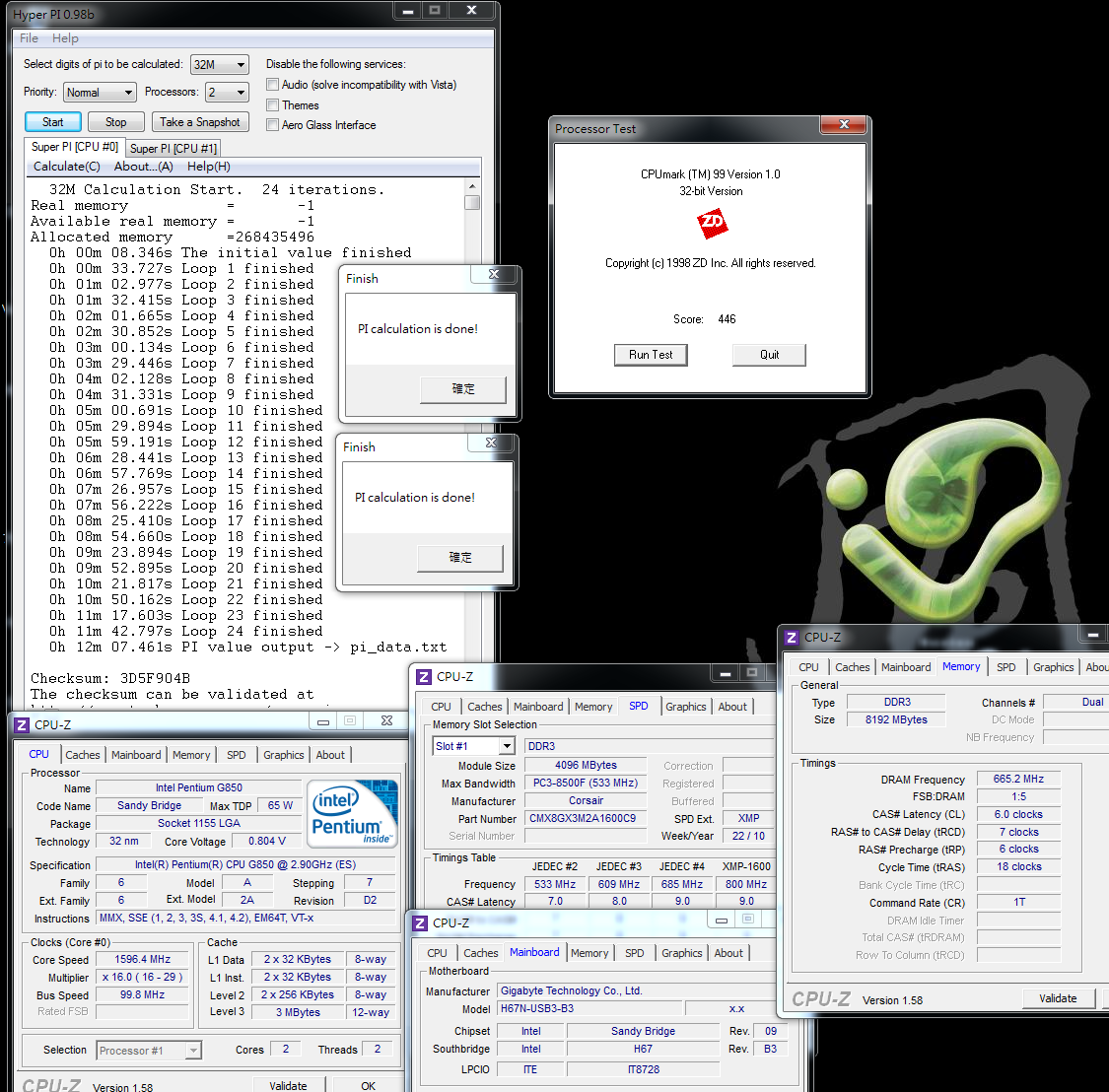
Task: Click the Stop button in Hyper PI
Action: click(116, 122)
